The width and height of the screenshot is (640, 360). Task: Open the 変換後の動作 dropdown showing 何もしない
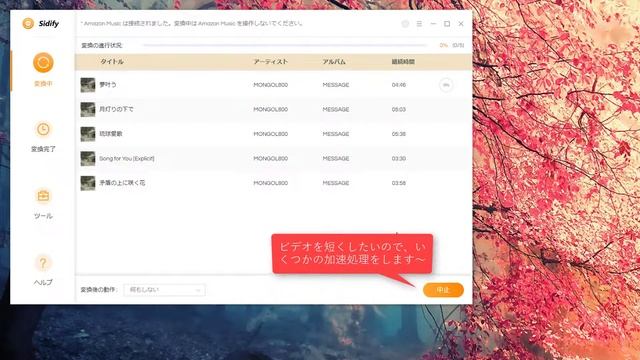coord(164,290)
